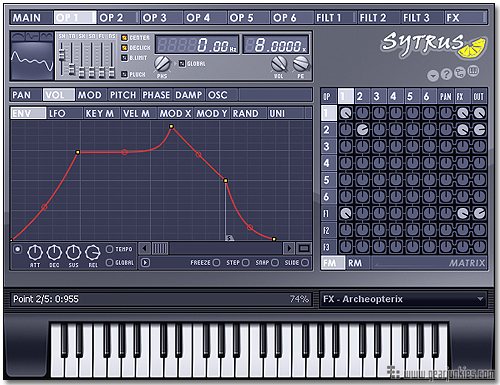
Task: Switch matrix mode to RM
Action: (x=355, y=263)
